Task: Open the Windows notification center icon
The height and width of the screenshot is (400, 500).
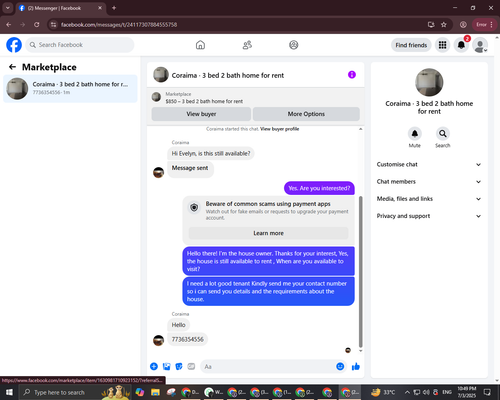Action: [487, 392]
